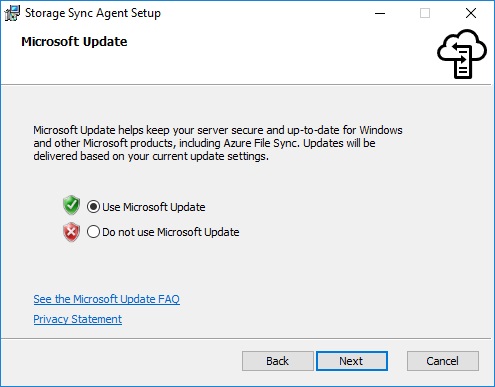Viewport: 495px width, 387px height.
Task: Click the white header banner area
Action: (247, 55)
